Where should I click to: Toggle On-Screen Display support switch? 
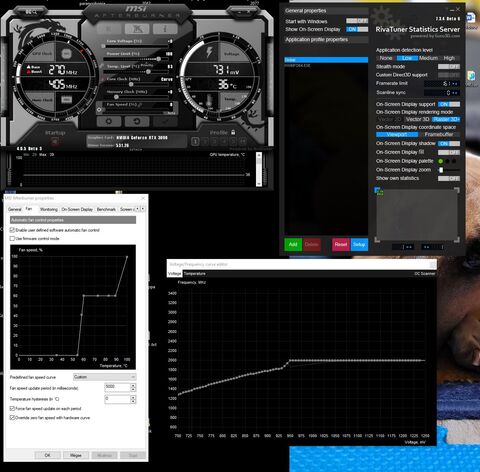pyautogui.click(x=449, y=104)
